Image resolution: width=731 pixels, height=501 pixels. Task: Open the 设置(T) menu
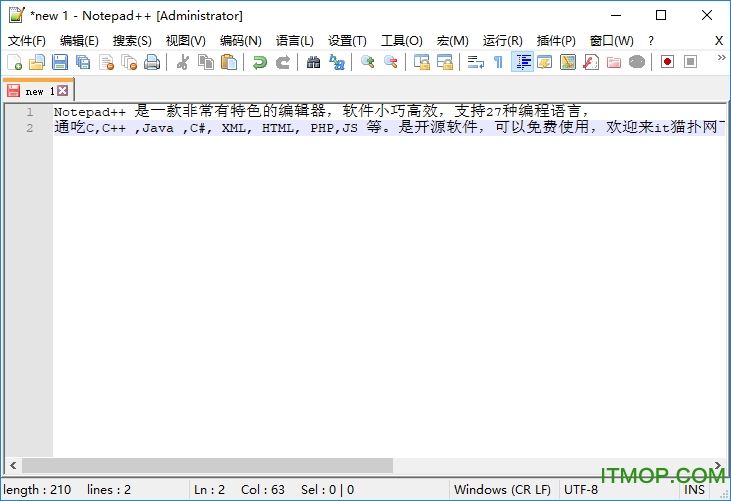pos(347,41)
